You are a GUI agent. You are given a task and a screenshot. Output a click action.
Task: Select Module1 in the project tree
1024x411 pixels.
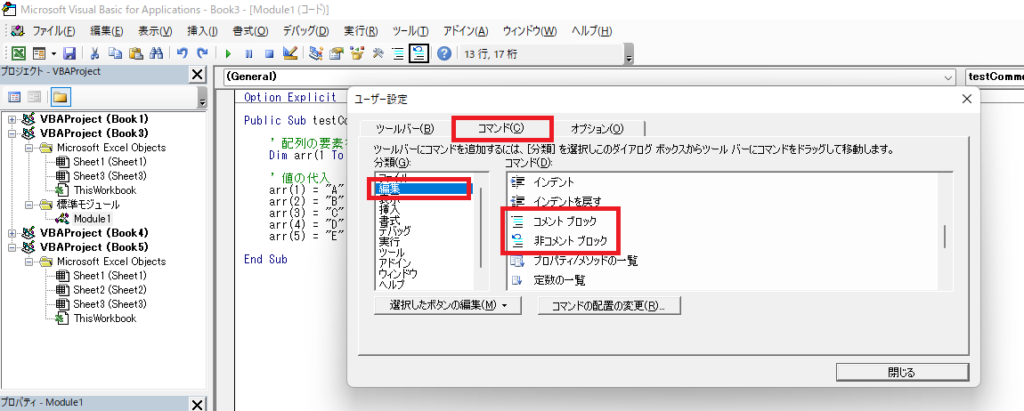click(x=92, y=218)
